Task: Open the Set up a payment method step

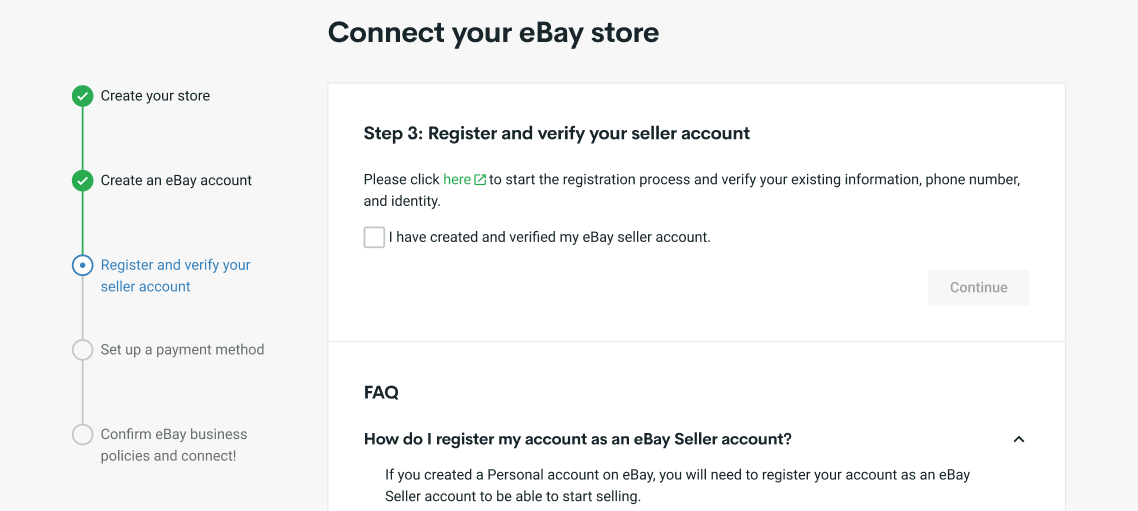Action: click(182, 350)
